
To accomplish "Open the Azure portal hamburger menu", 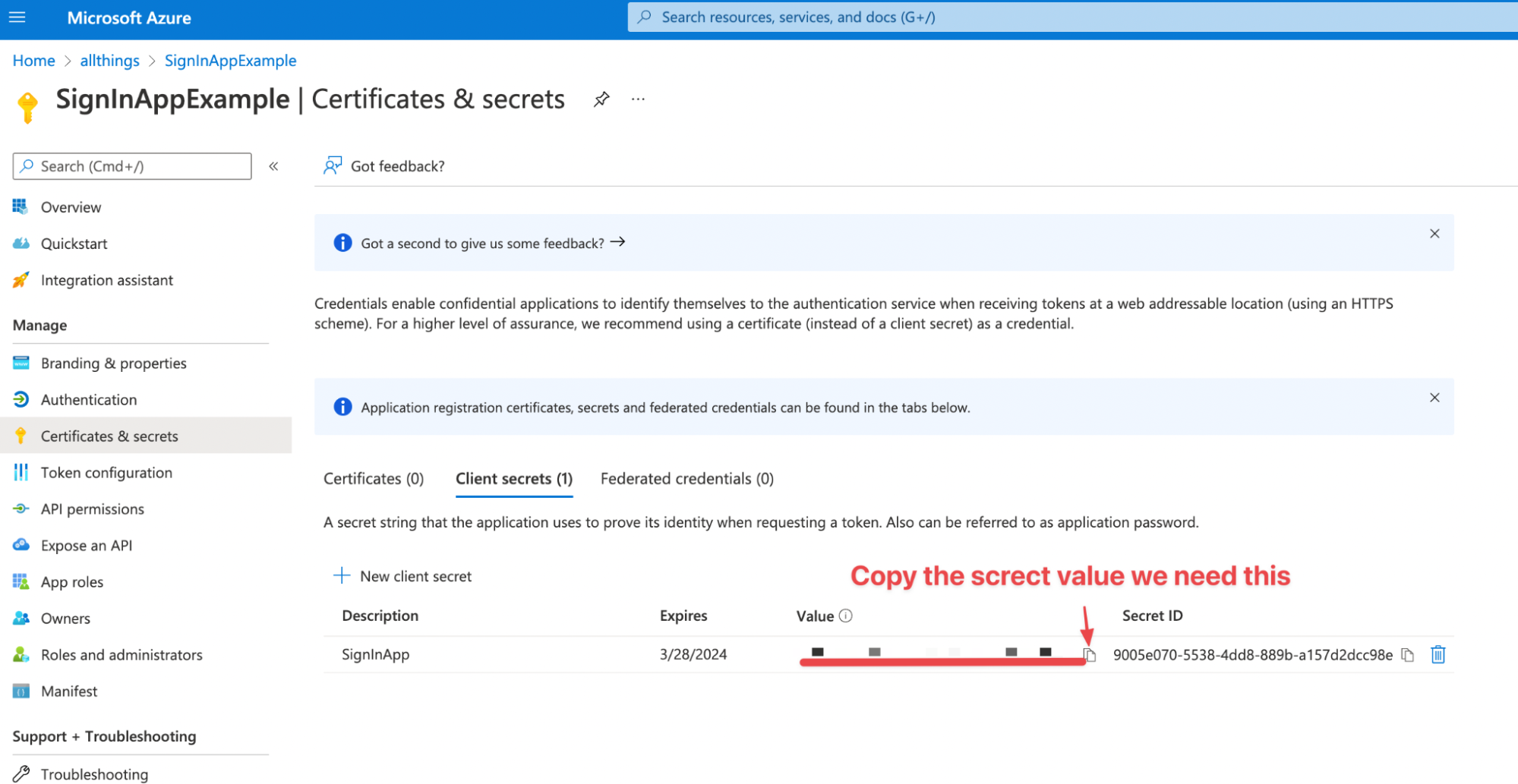I will (x=17, y=17).
